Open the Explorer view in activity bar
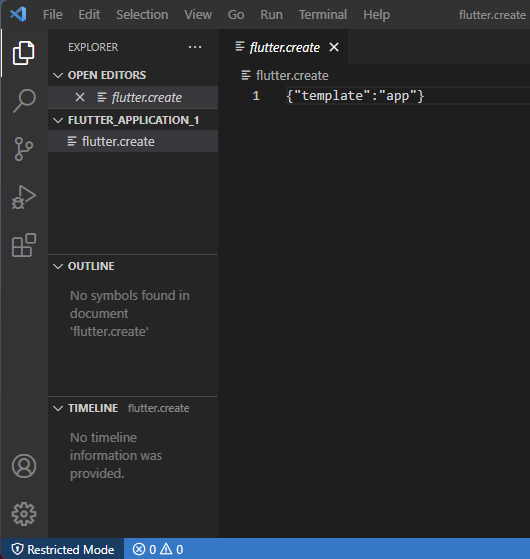This screenshot has width=530, height=559. tap(24, 53)
